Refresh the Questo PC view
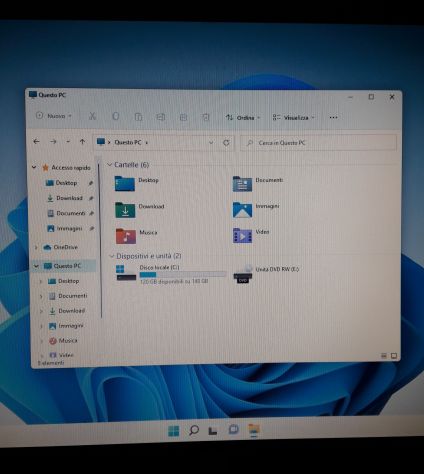This screenshot has width=424, height=474. click(226, 143)
